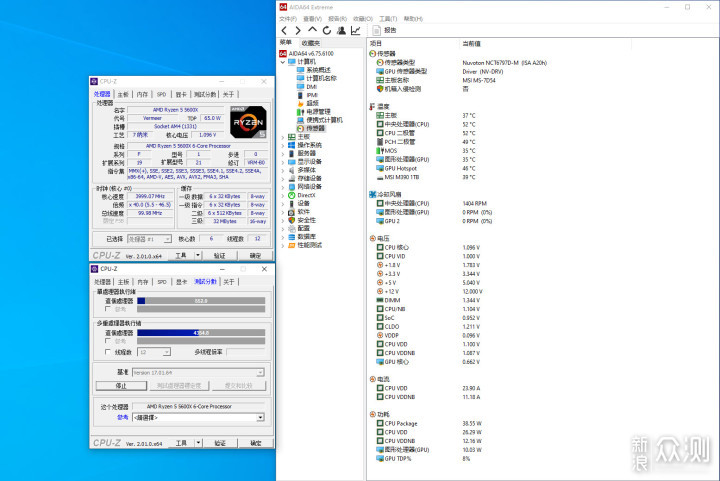Refresh the AIDA64 sensor page
Screen dimensions: 720x481
coord(326,30)
